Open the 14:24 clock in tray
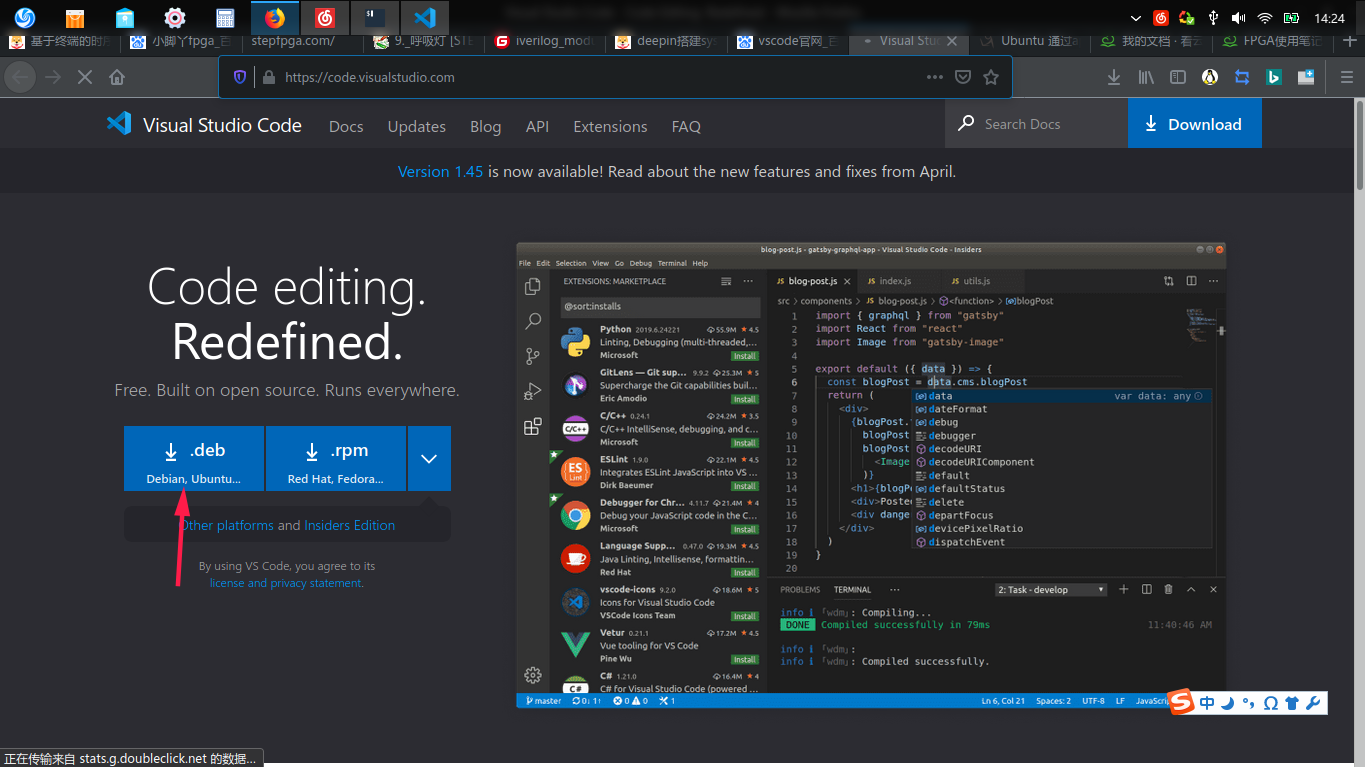Image resolution: width=1365 pixels, height=767 pixels. 1329,18
